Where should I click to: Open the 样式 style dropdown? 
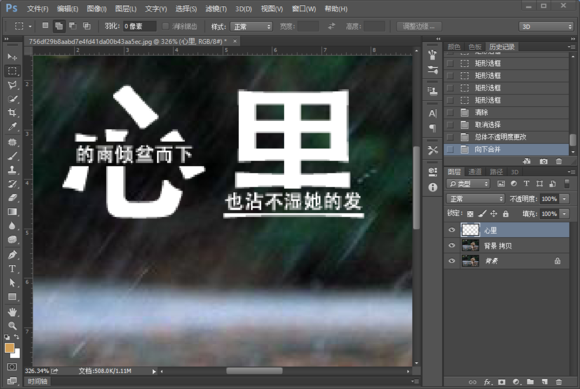coord(251,27)
